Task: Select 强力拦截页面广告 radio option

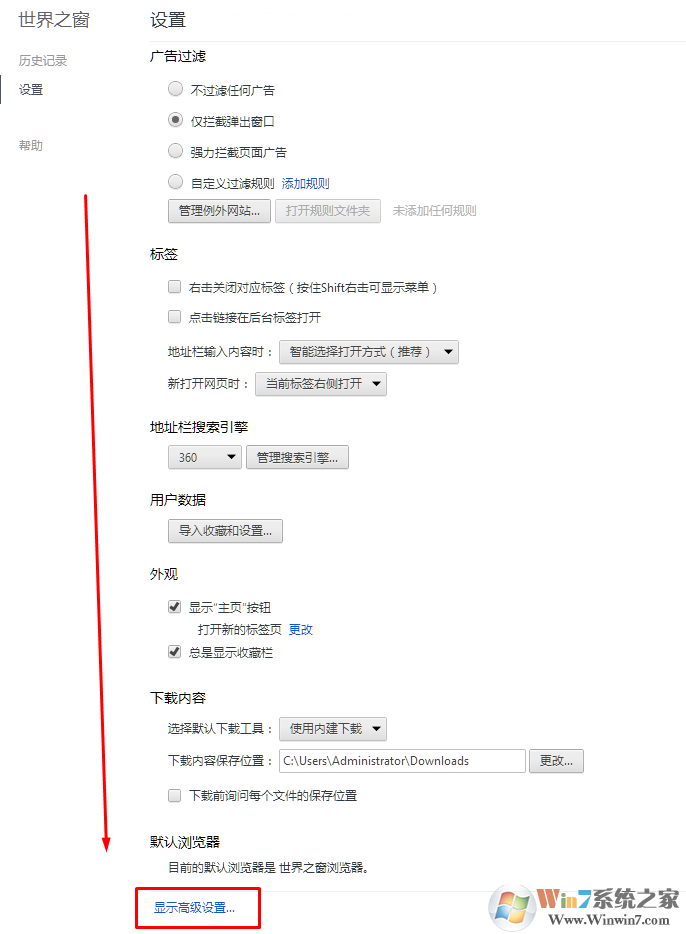Action: [175, 151]
